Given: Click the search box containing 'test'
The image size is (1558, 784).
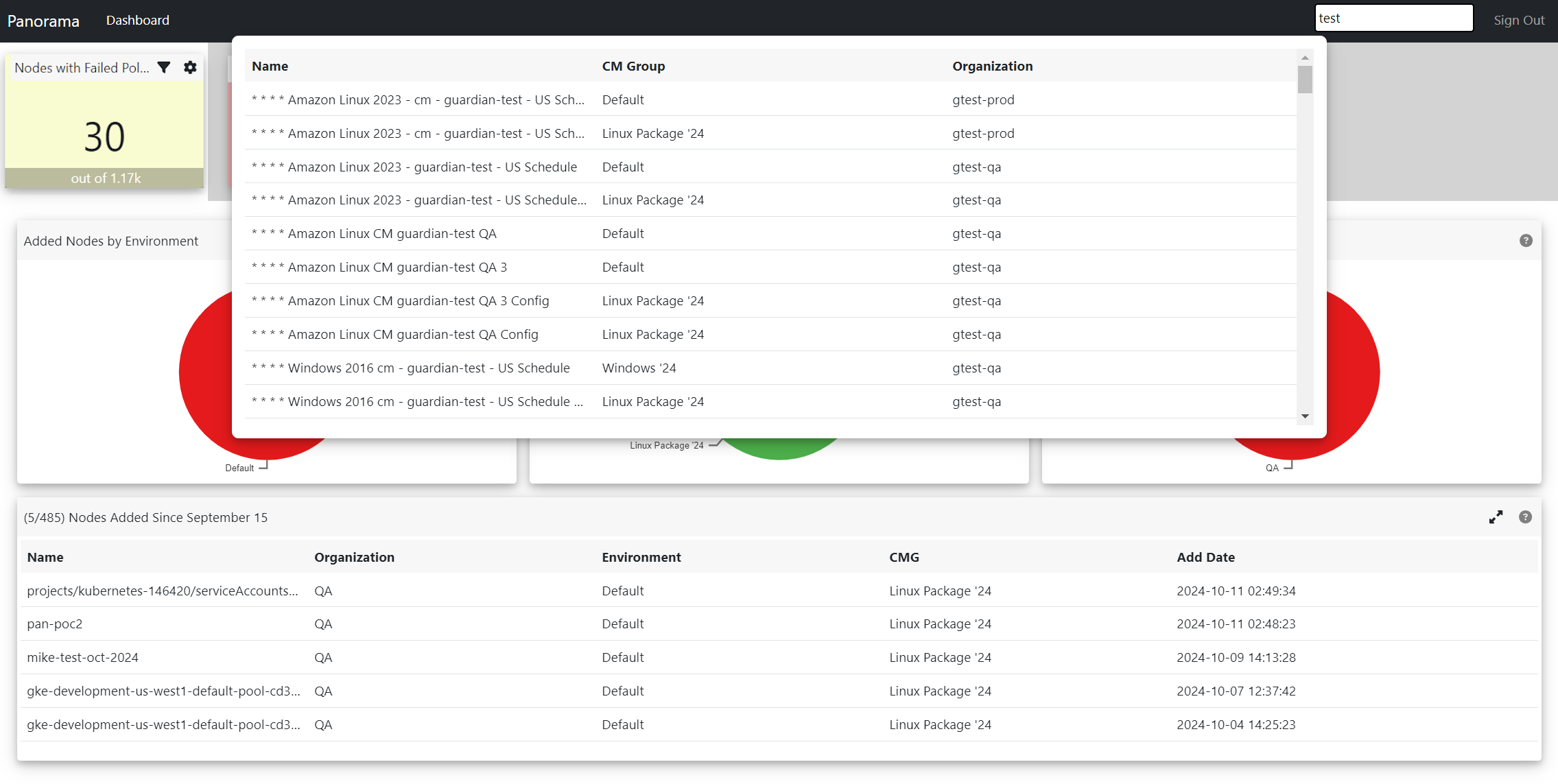Looking at the screenshot, I should pyautogui.click(x=1394, y=19).
